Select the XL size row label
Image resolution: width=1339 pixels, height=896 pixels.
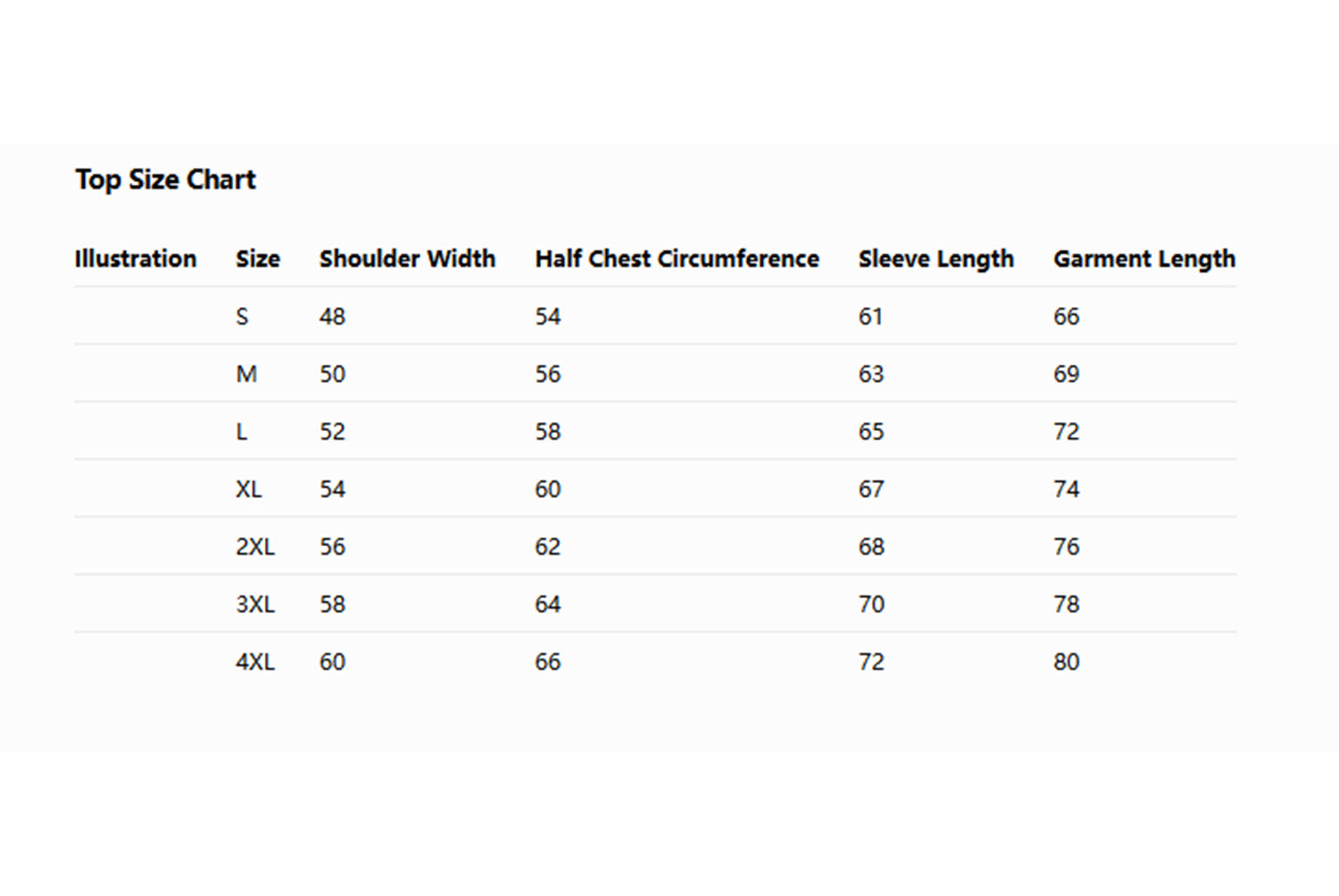pos(249,489)
